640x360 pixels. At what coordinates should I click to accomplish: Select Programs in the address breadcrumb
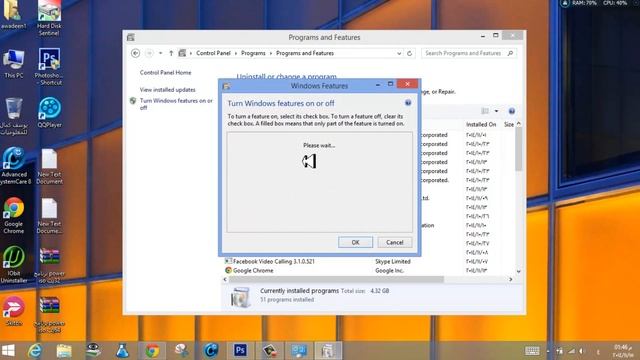point(253,53)
